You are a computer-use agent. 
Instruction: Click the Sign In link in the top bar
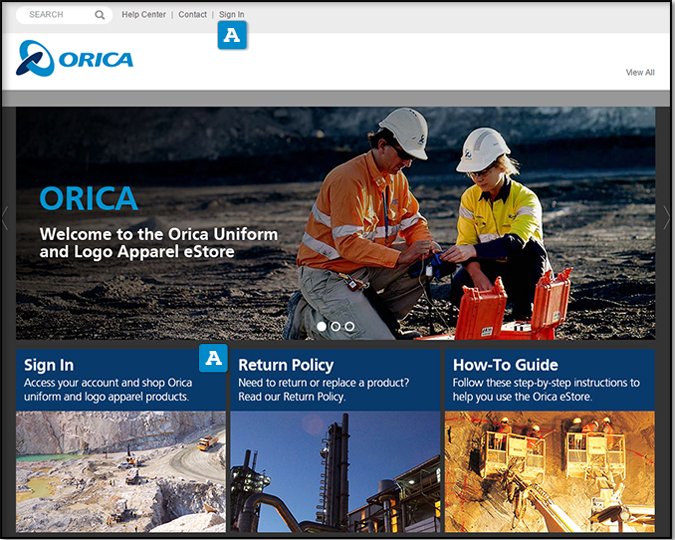coord(231,15)
